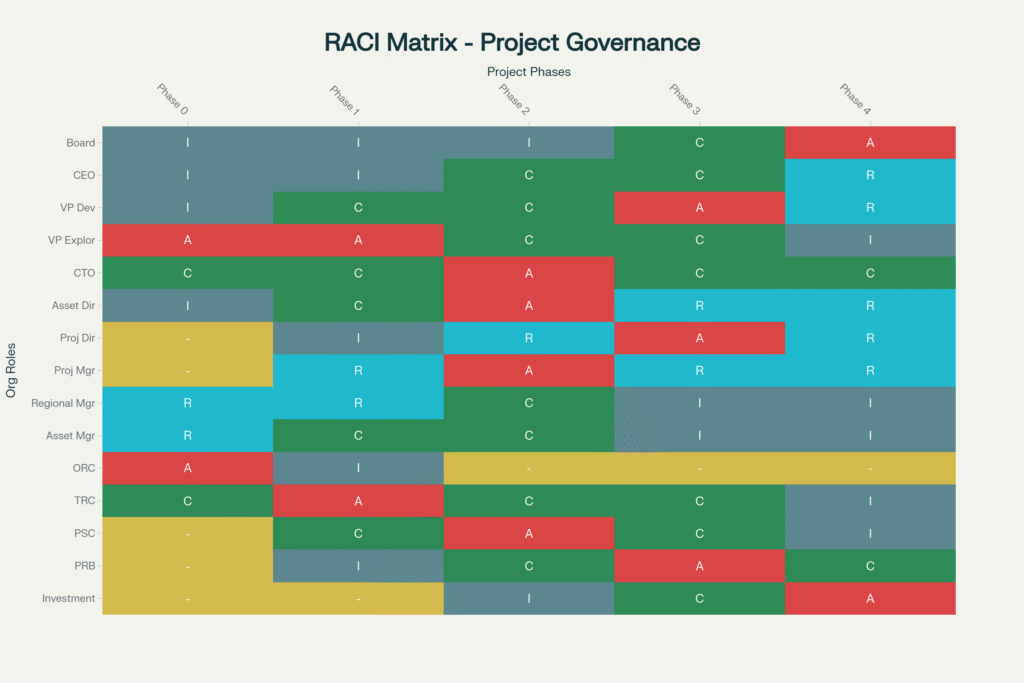Click the Regional Mgr row label
Image resolution: width=1024 pixels, height=683 pixels.
(x=63, y=403)
